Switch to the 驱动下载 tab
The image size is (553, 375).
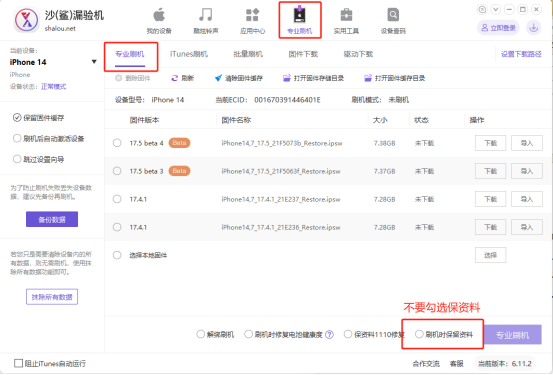[x=358, y=54]
